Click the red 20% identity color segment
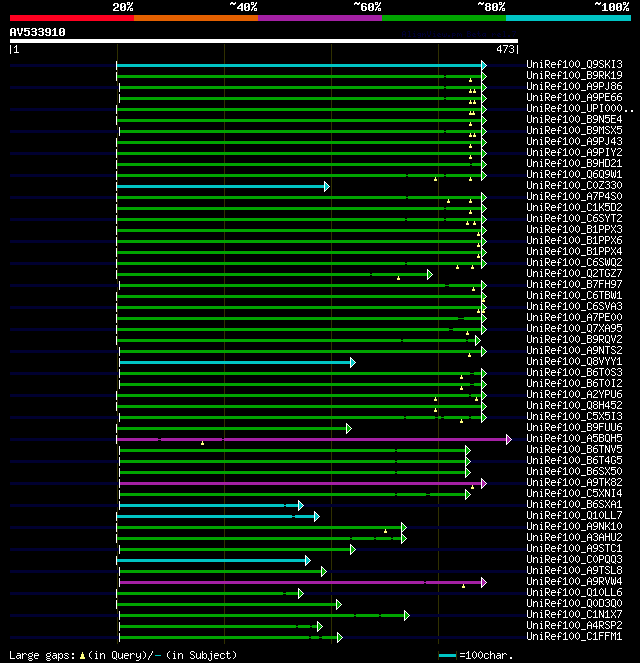The image size is (640, 663). click(72, 18)
